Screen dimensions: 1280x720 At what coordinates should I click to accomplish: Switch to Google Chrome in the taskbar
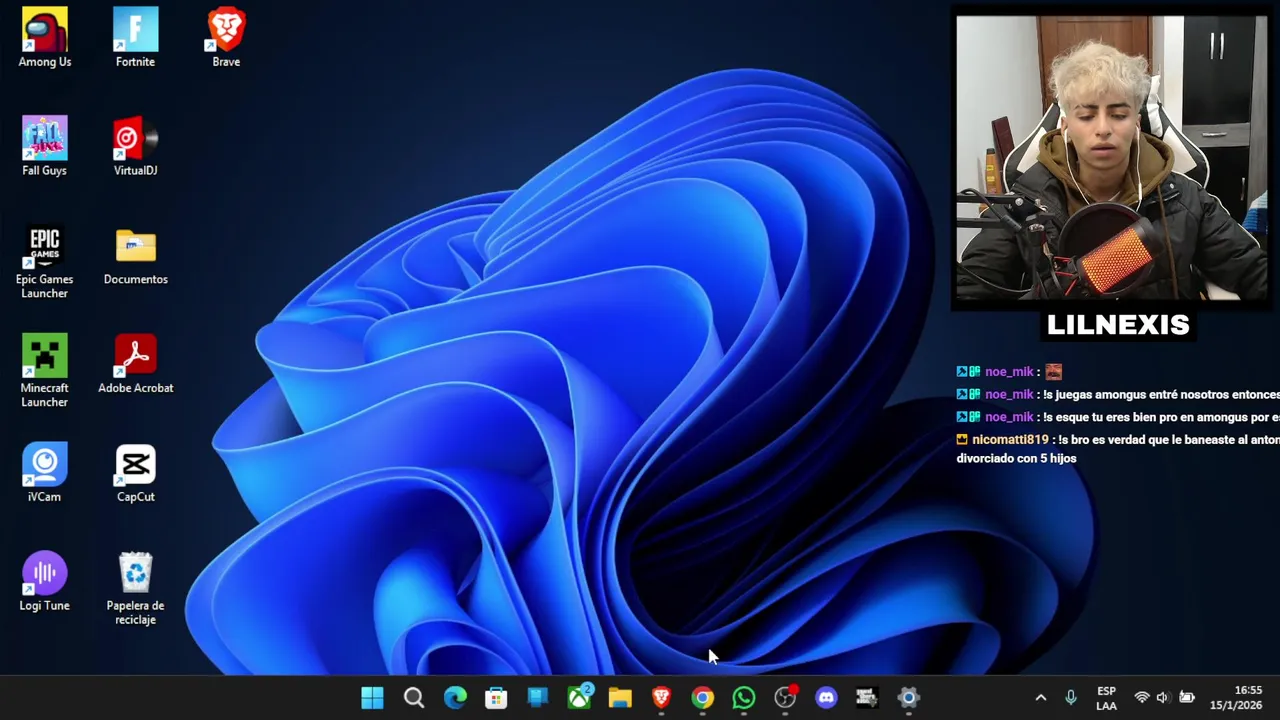click(703, 698)
